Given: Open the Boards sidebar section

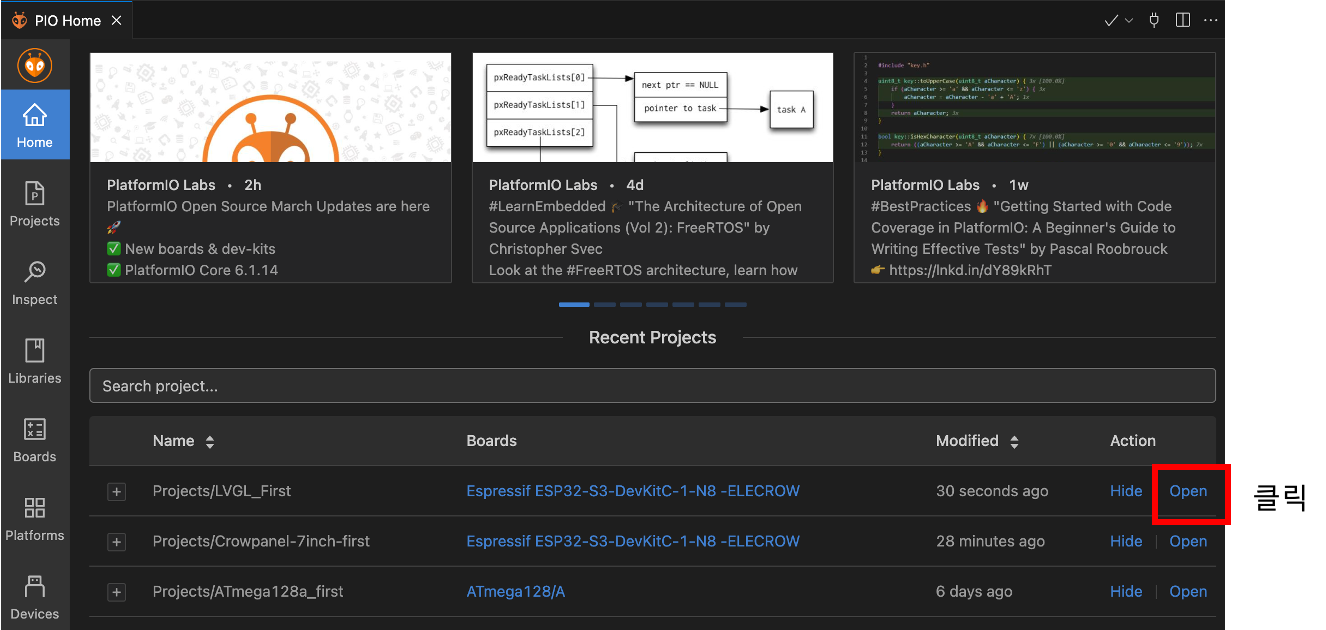Looking at the screenshot, I should point(35,440).
